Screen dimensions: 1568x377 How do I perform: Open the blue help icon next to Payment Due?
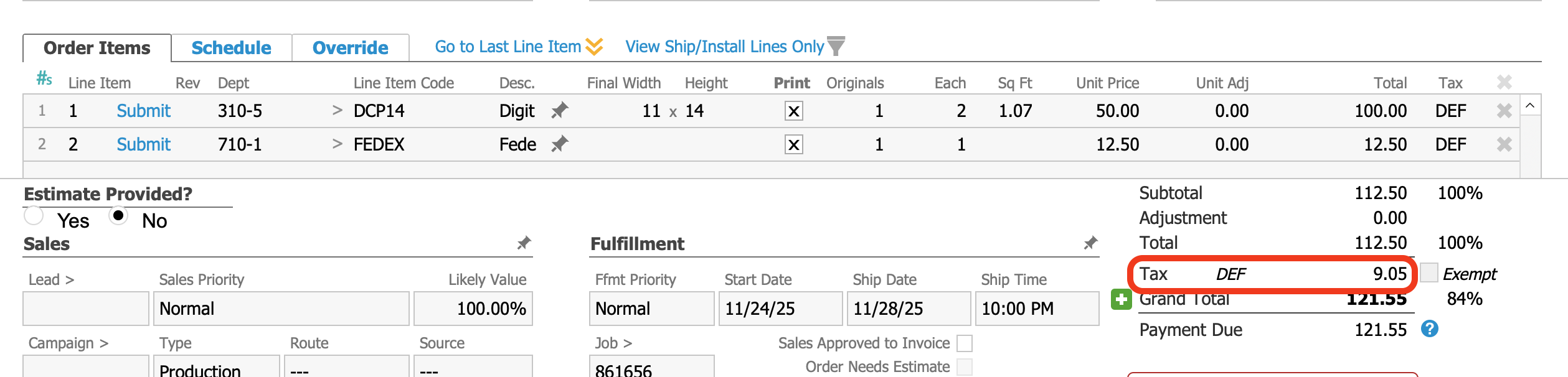[1429, 329]
